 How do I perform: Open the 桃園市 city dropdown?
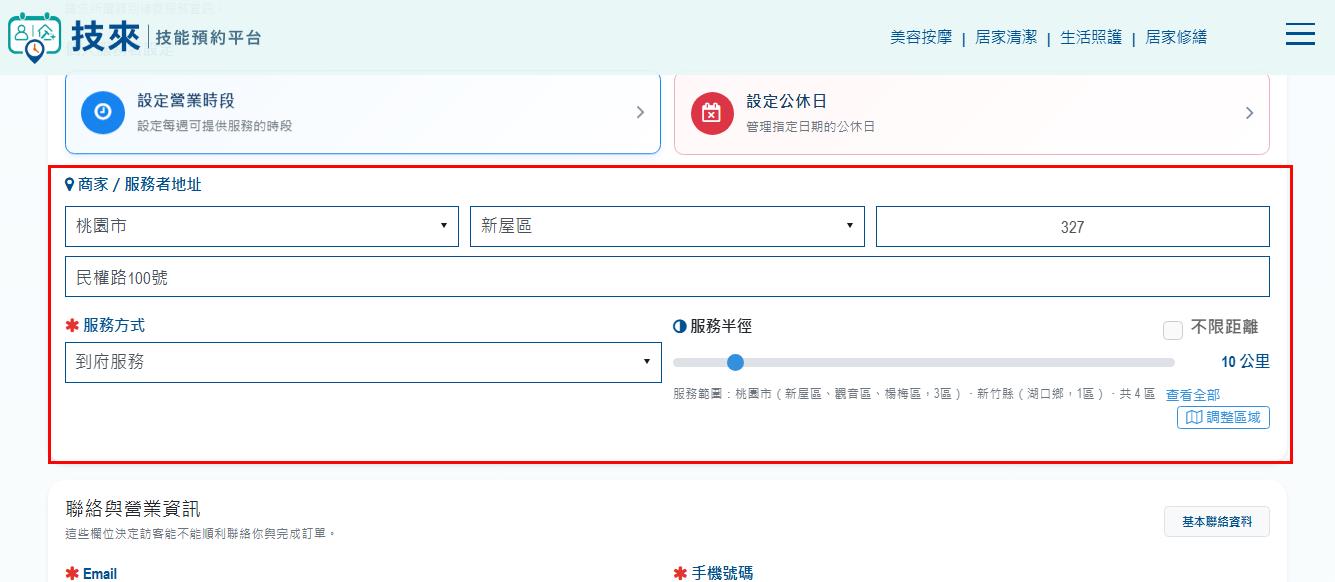(x=262, y=226)
